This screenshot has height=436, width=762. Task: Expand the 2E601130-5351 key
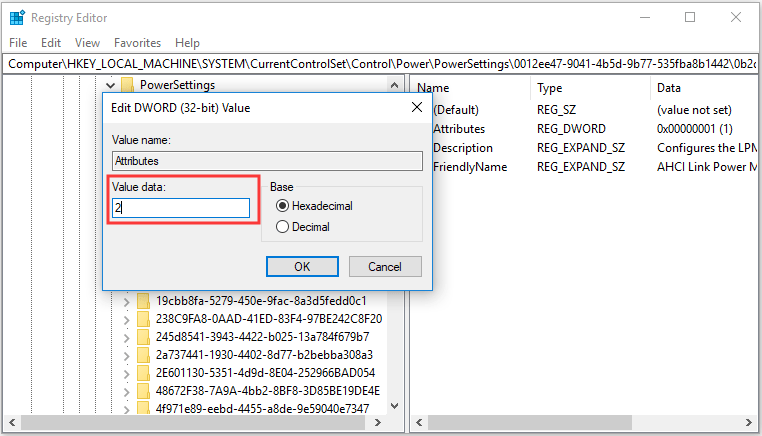[126, 374]
